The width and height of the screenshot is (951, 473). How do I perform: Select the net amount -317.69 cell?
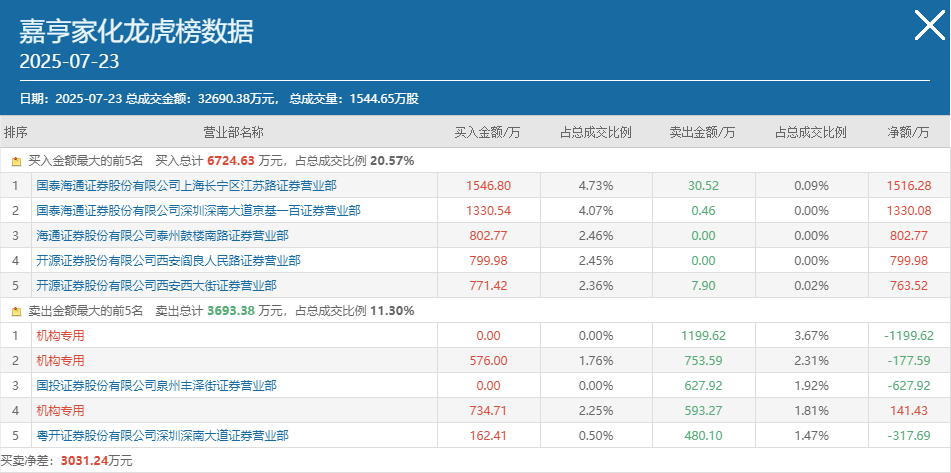(x=908, y=435)
